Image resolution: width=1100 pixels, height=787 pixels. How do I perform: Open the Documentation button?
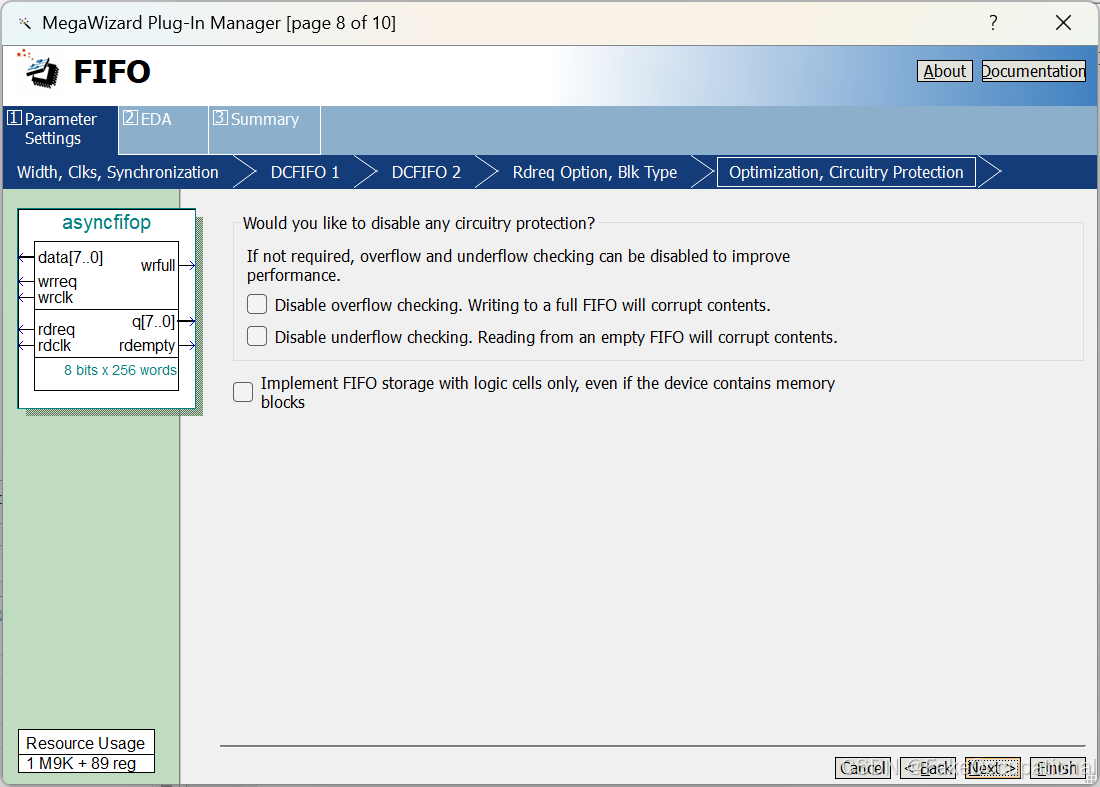1033,72
